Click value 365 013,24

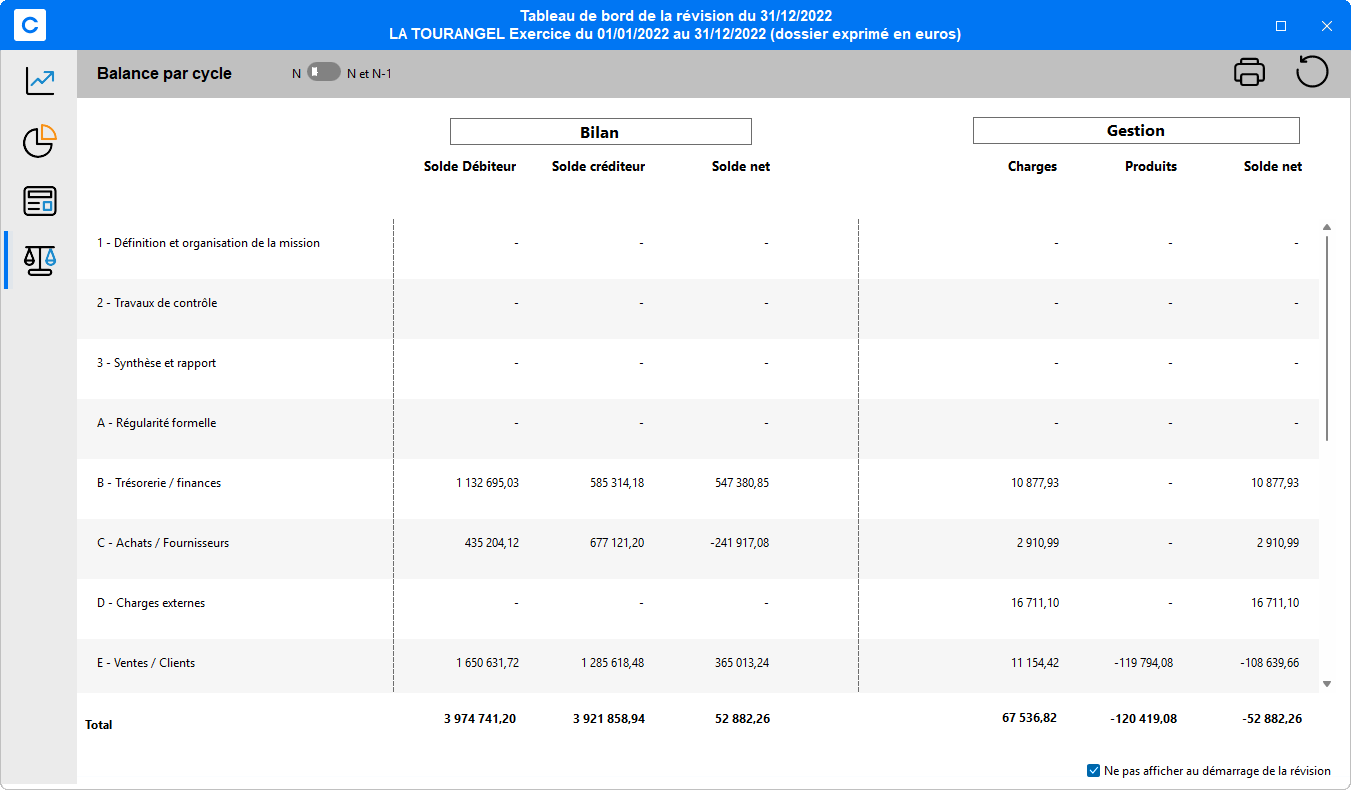(x=742, y=663)
